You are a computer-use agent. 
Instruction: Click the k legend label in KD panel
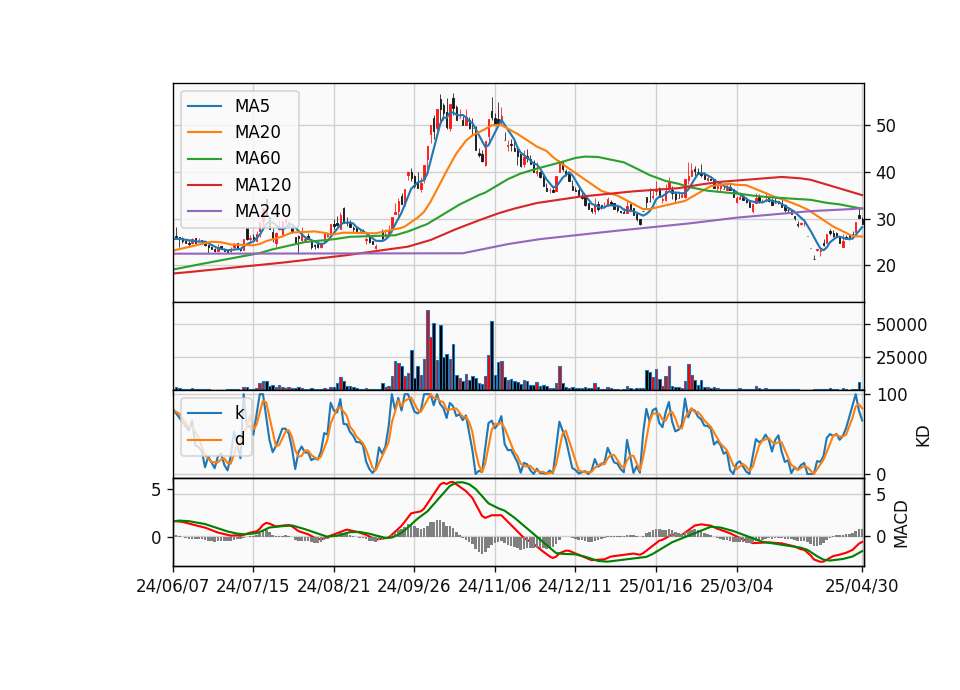tap(239, 413)
